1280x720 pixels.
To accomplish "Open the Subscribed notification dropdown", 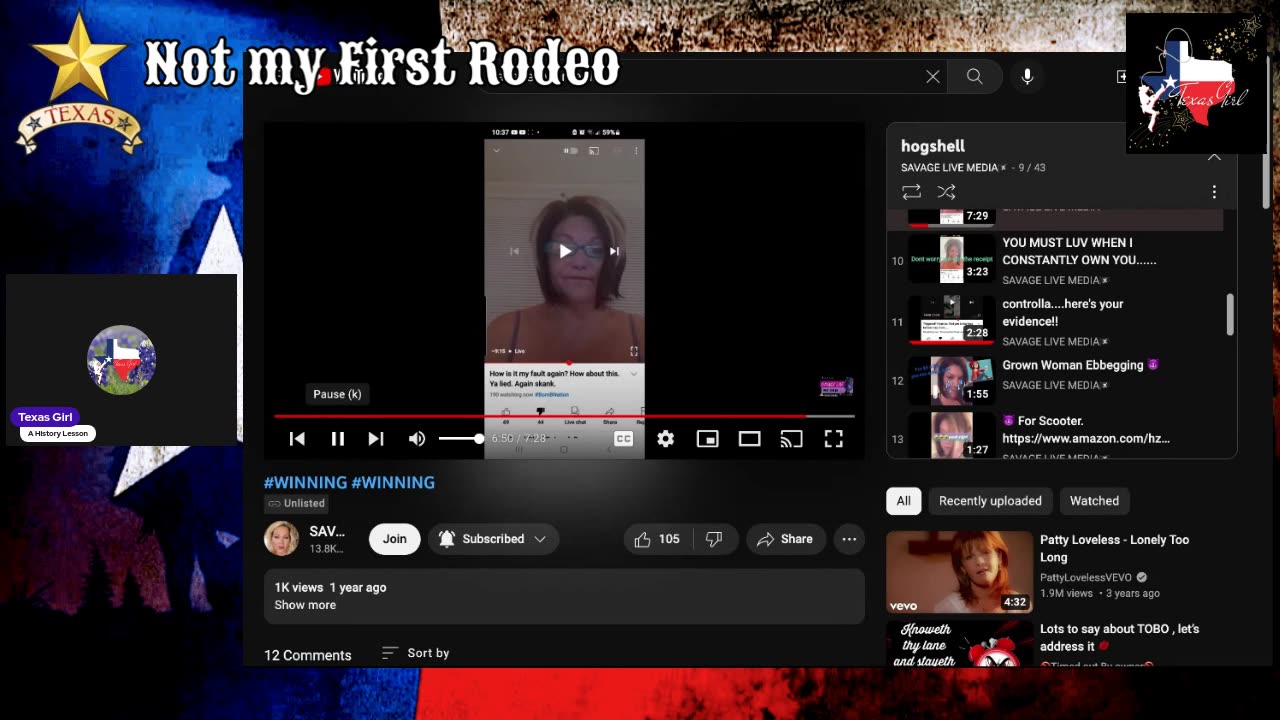I will (492, 539).
